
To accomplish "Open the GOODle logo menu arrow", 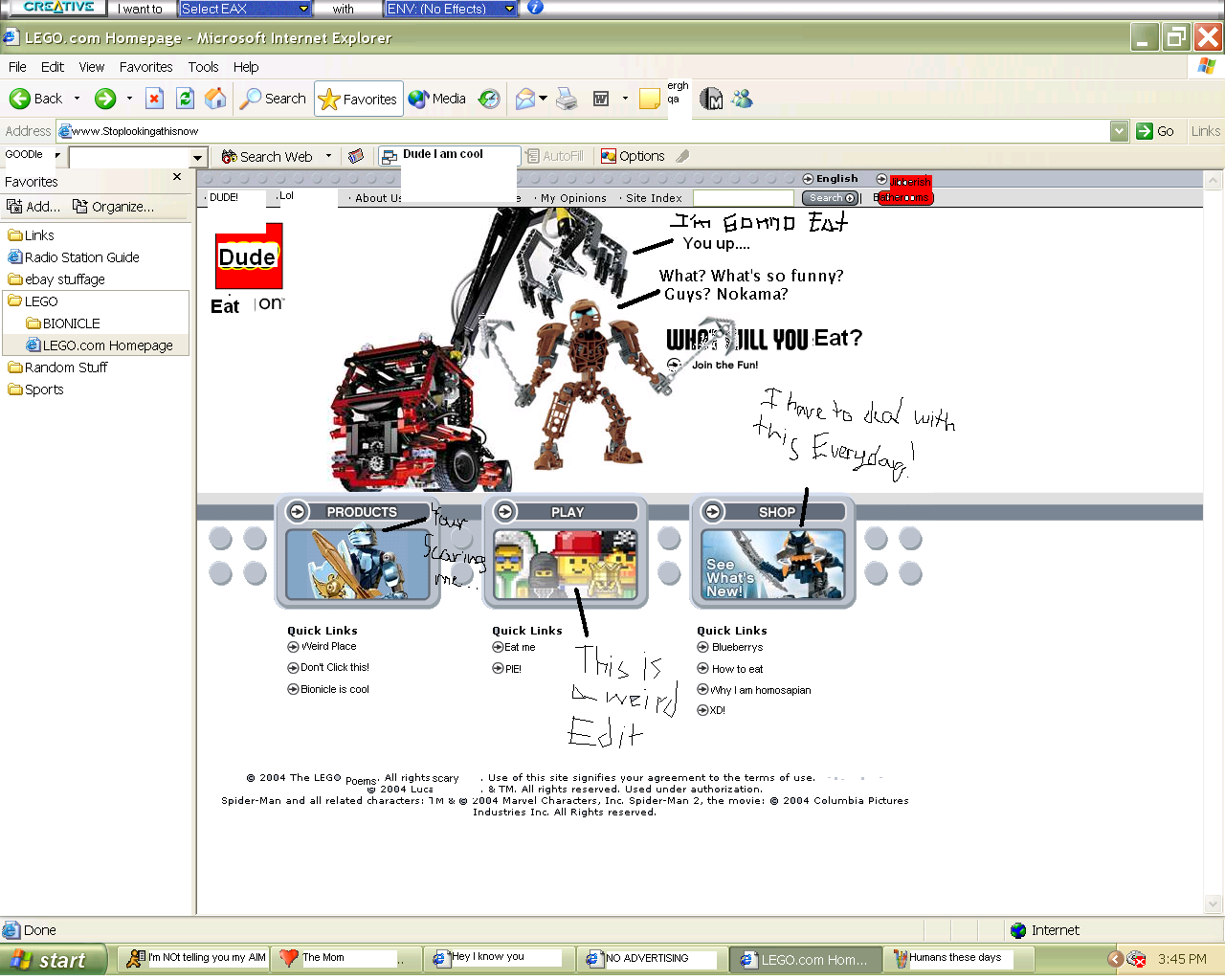I will point(57,155).
